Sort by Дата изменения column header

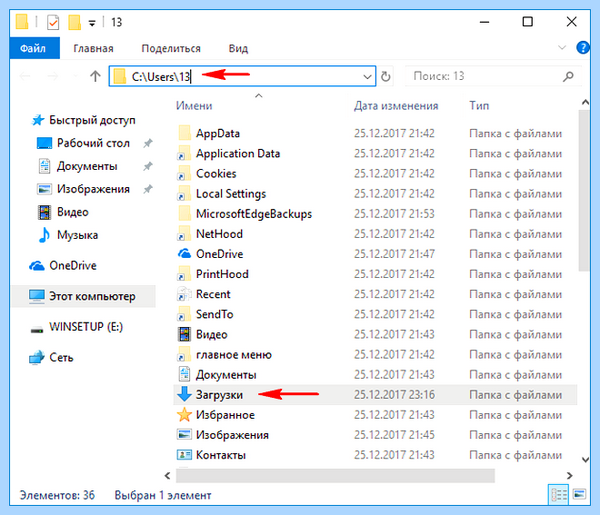pos(396,106)
